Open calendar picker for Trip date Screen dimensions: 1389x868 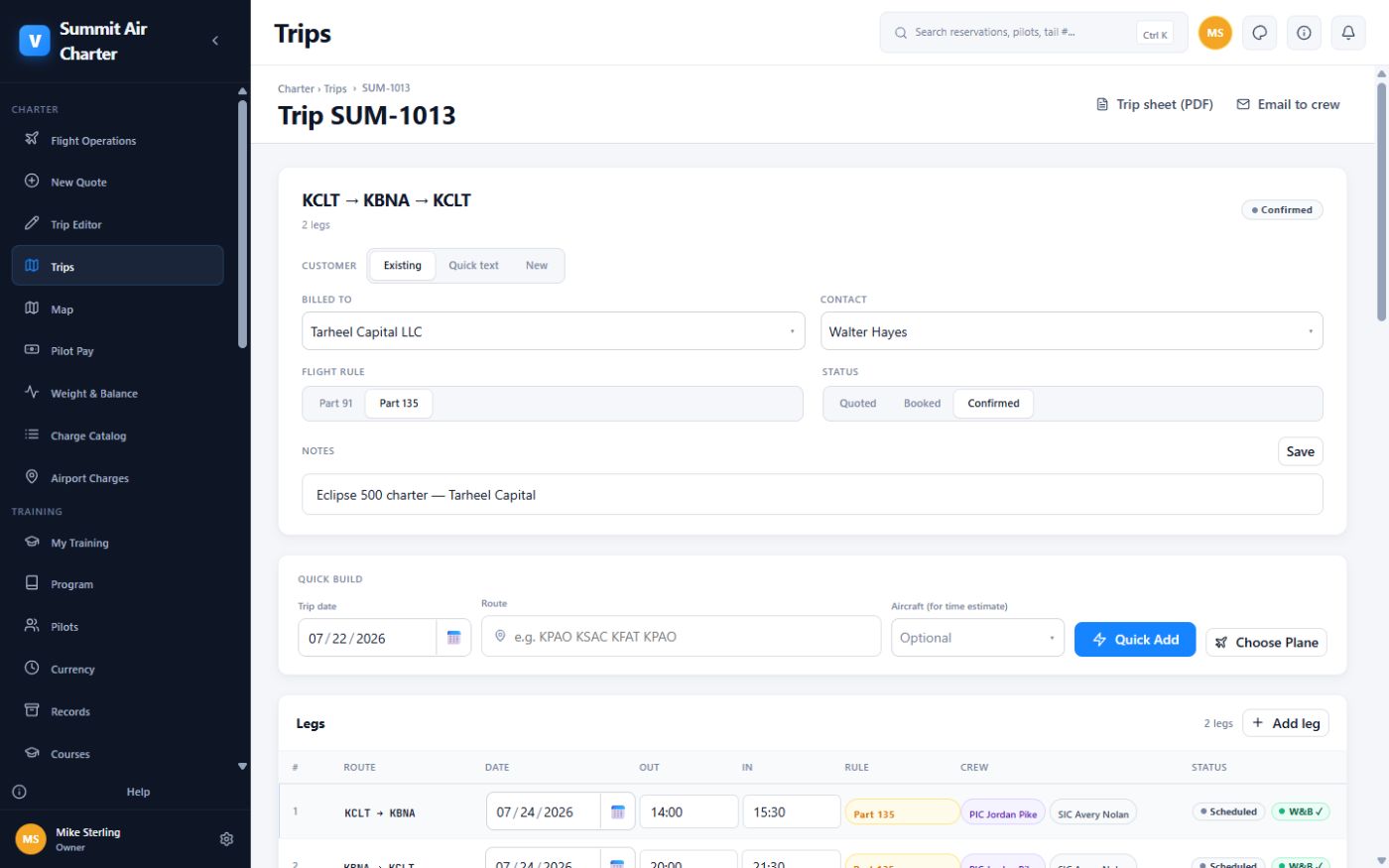(x=453, y=638)
